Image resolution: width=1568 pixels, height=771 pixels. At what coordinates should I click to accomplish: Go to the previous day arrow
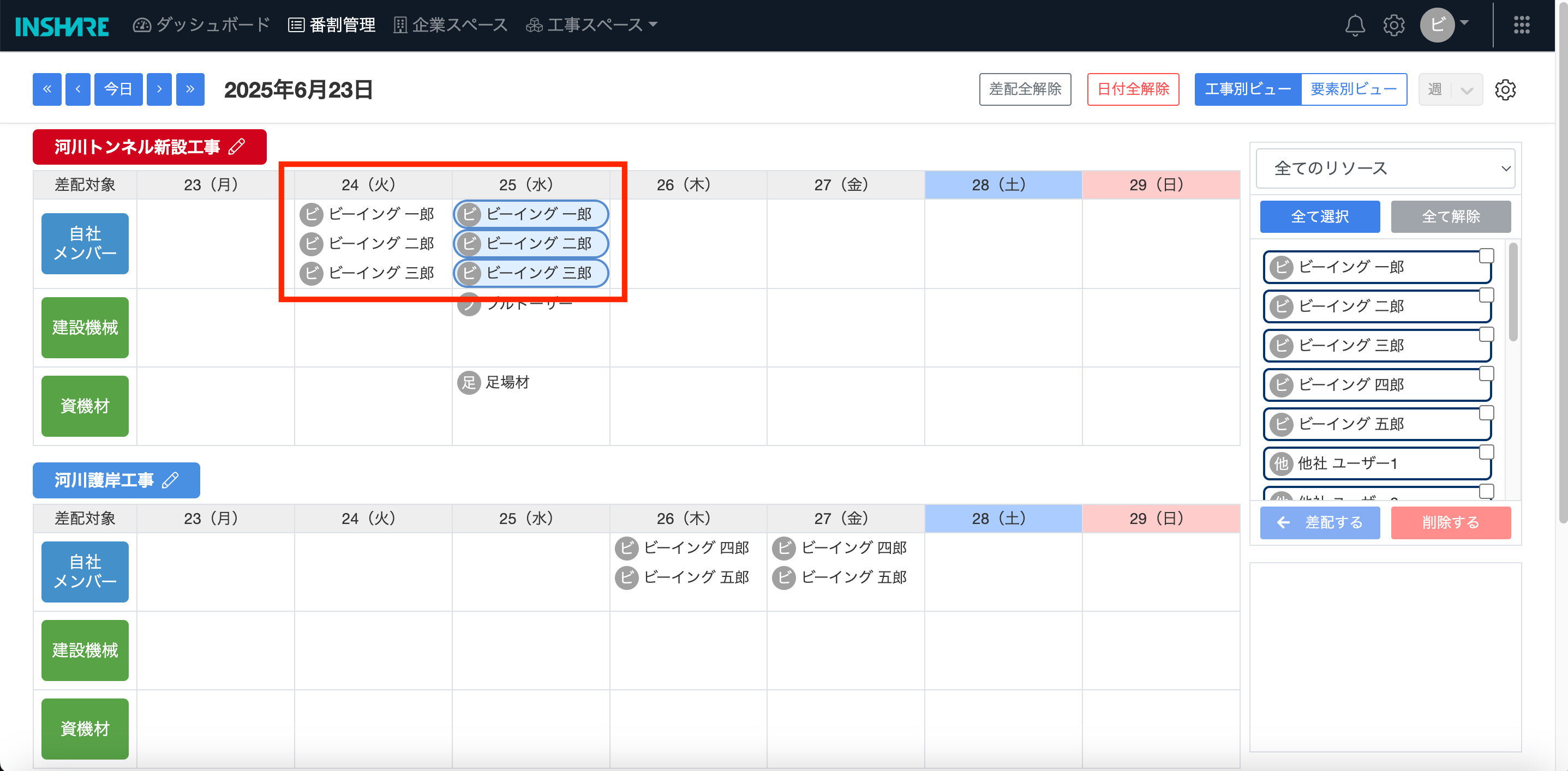click(x=78, y=89)
